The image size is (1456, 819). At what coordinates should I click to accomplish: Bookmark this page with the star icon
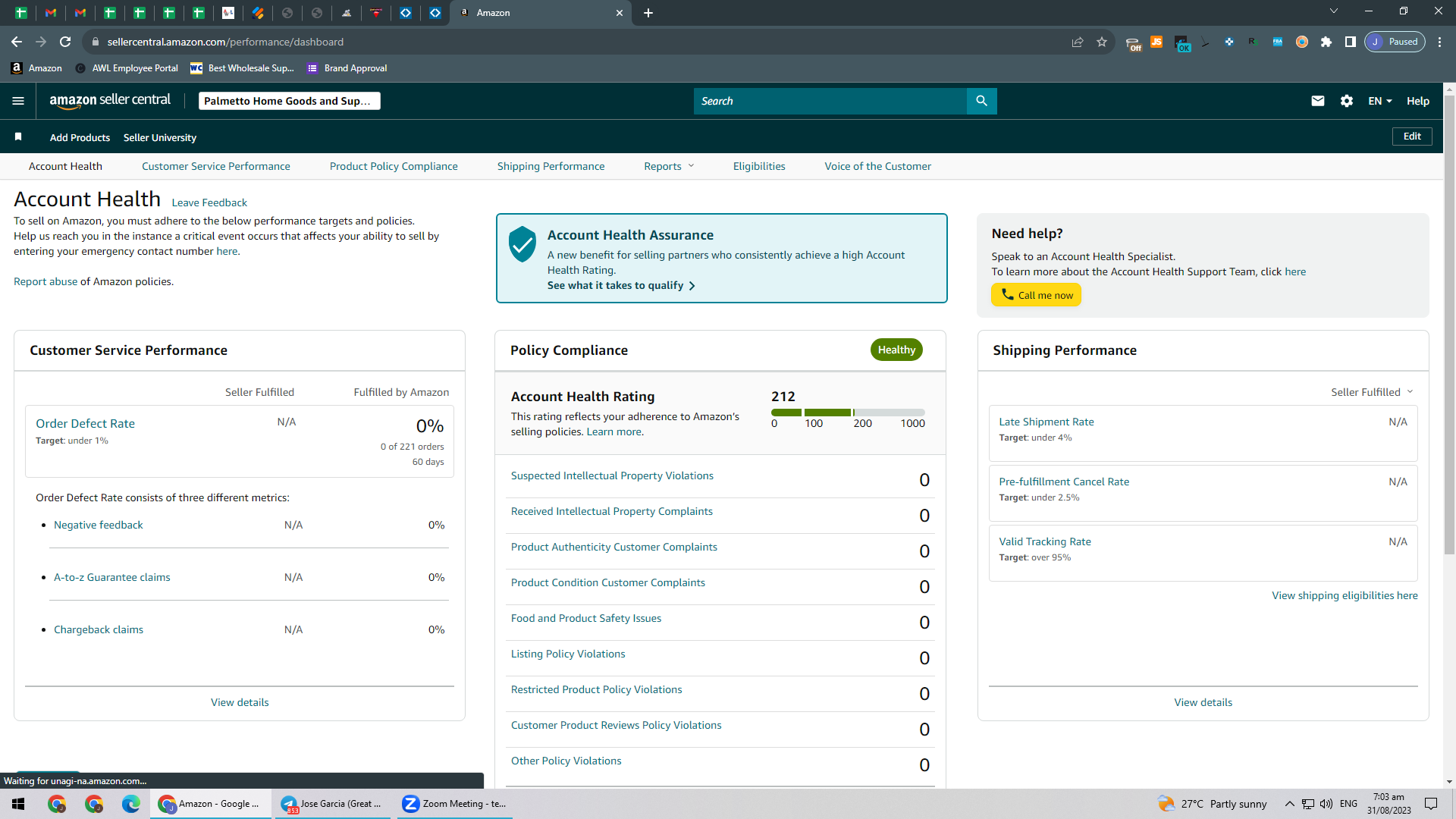coord(1102,42)
